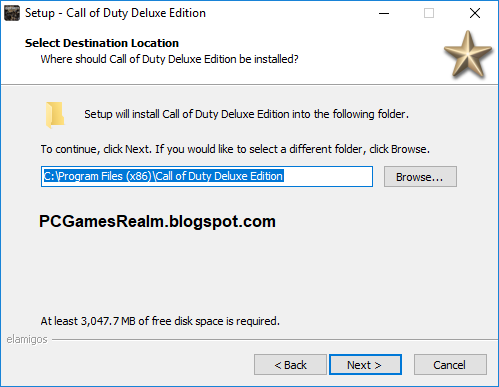Click the PCGamesRealm.blogspot.com text
Viewport: 499px width, 387px height.
point(157,221)
